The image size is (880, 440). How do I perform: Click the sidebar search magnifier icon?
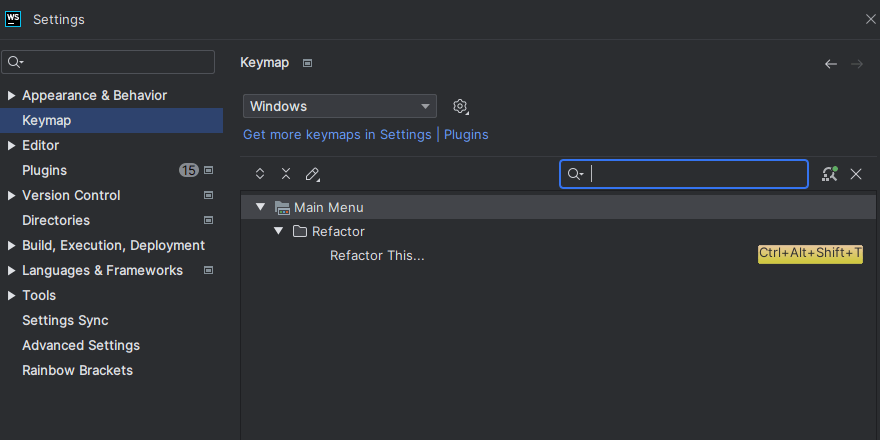click(x=15, y=62)
